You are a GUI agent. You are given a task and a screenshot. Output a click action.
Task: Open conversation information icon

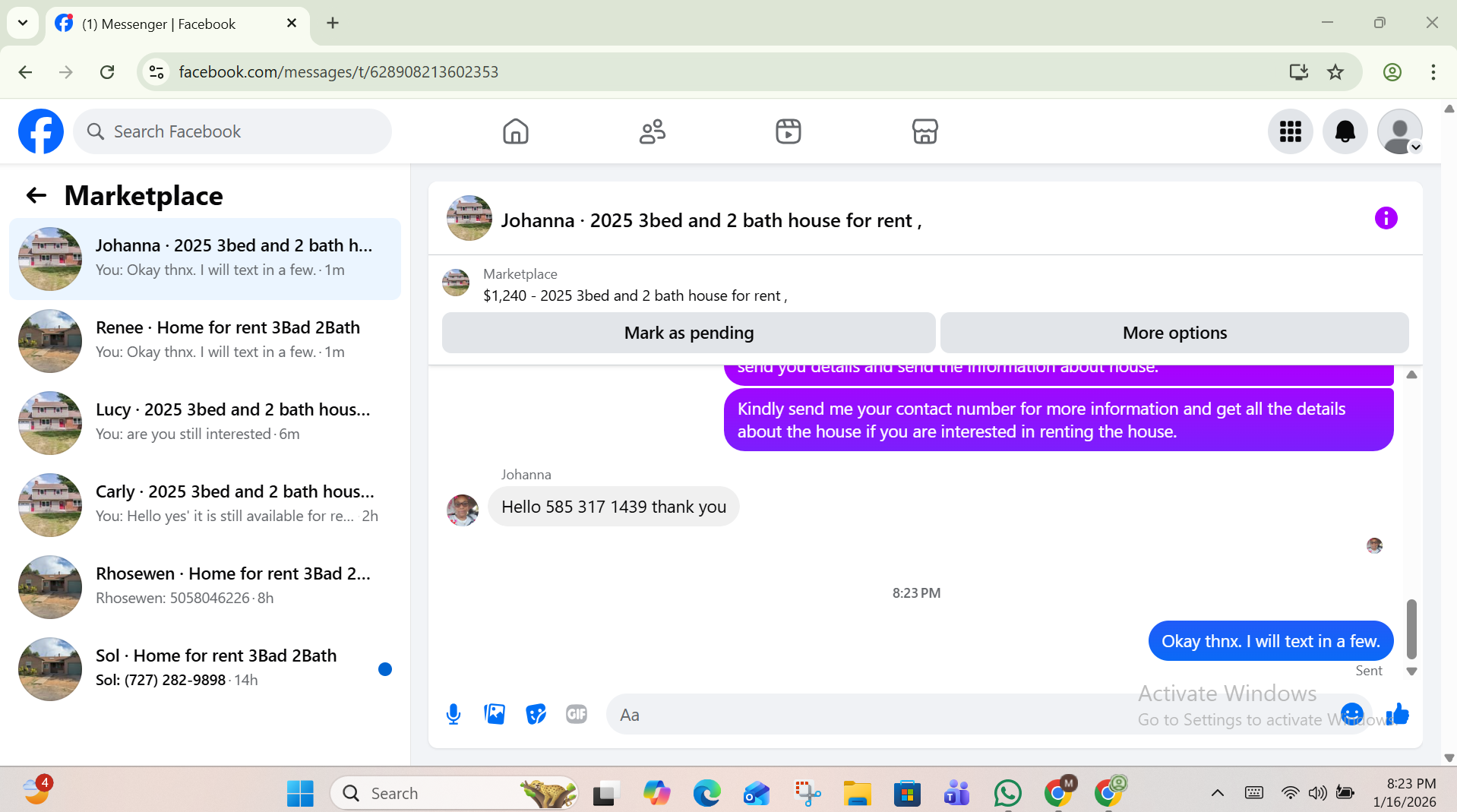[x=1386, y=219]
